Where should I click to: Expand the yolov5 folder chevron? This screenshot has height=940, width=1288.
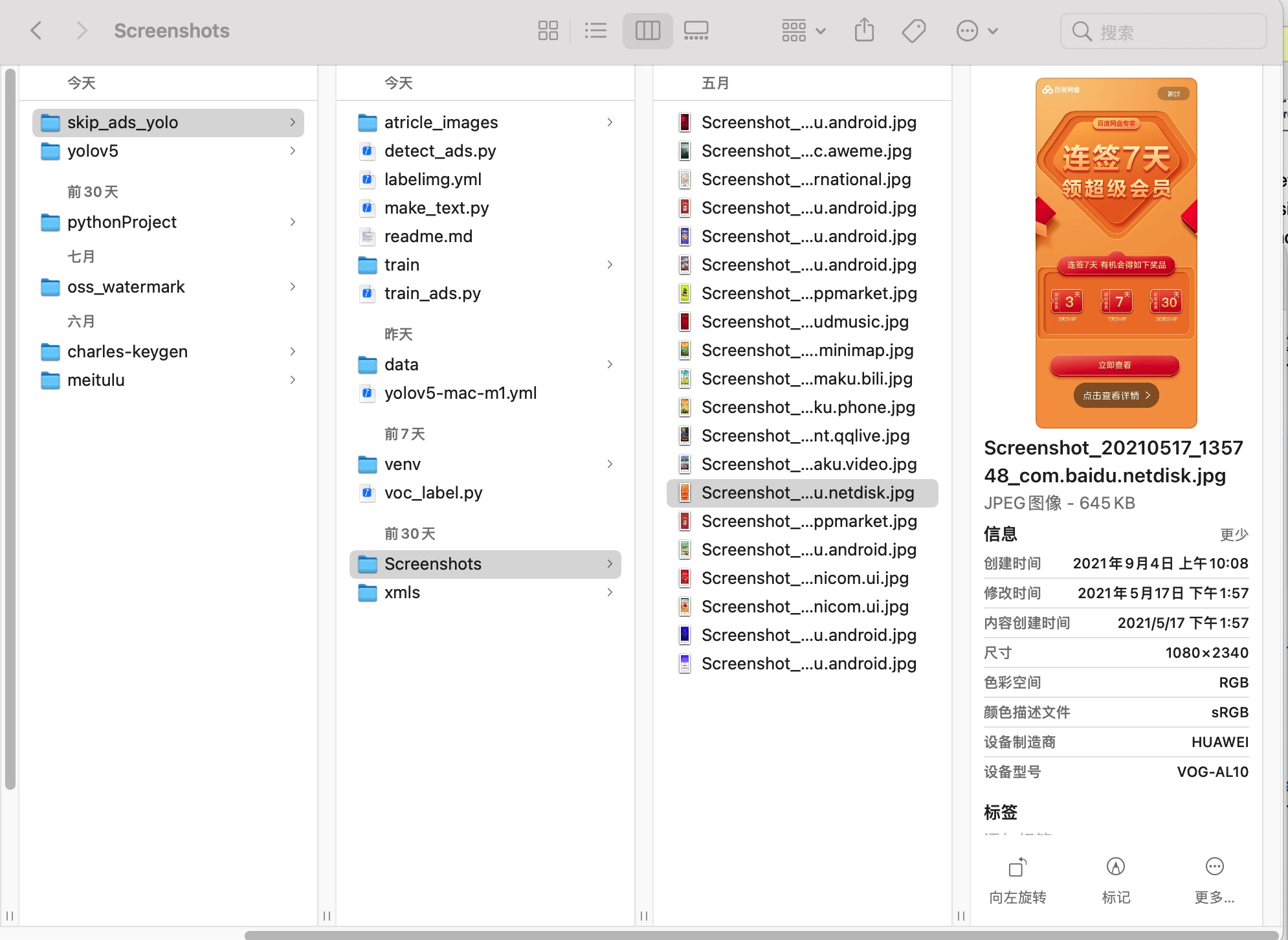293,151
